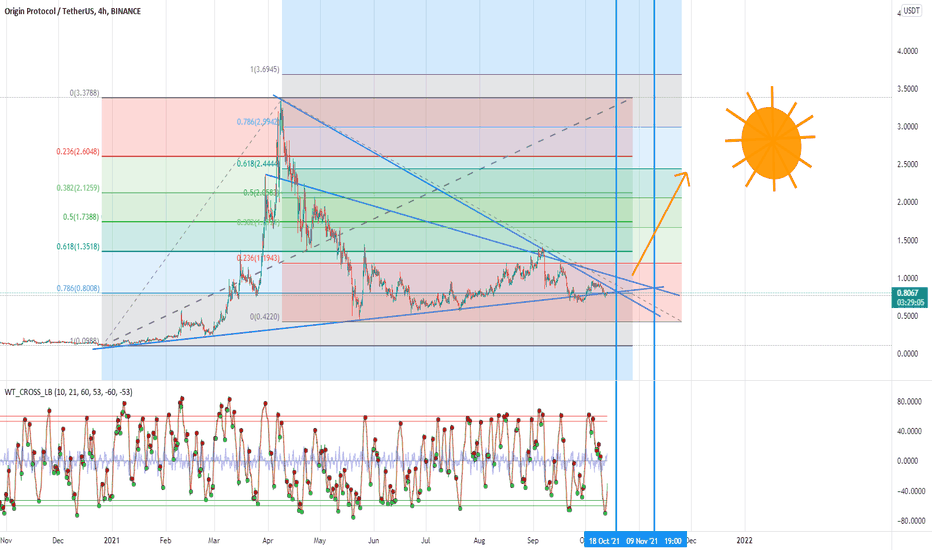The image size is (932, 550).
Task: Select the 0.618(1.3518) Fib level label
Action: point(78,246)
